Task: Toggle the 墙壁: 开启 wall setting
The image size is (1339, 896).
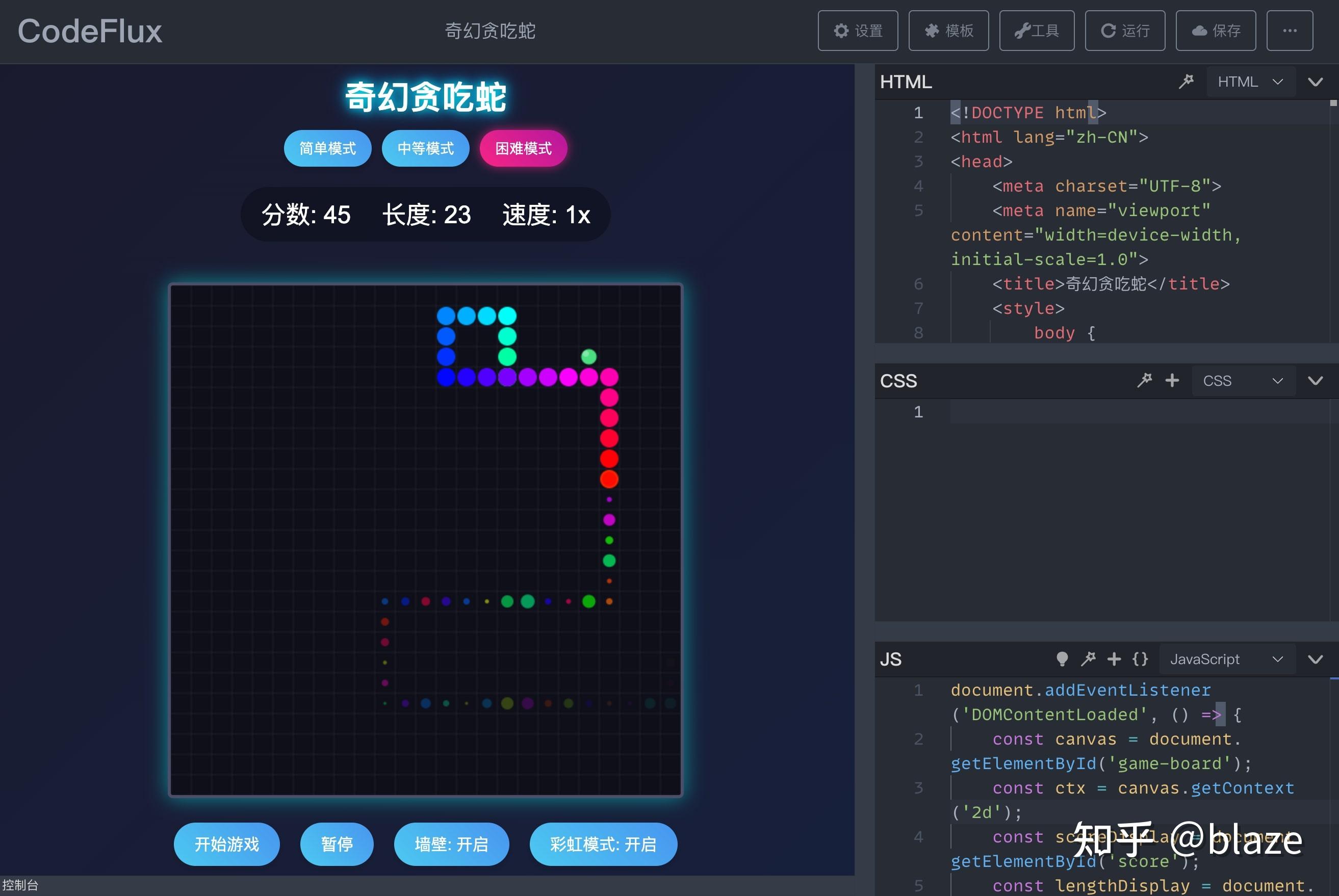Action: point(451,844)
